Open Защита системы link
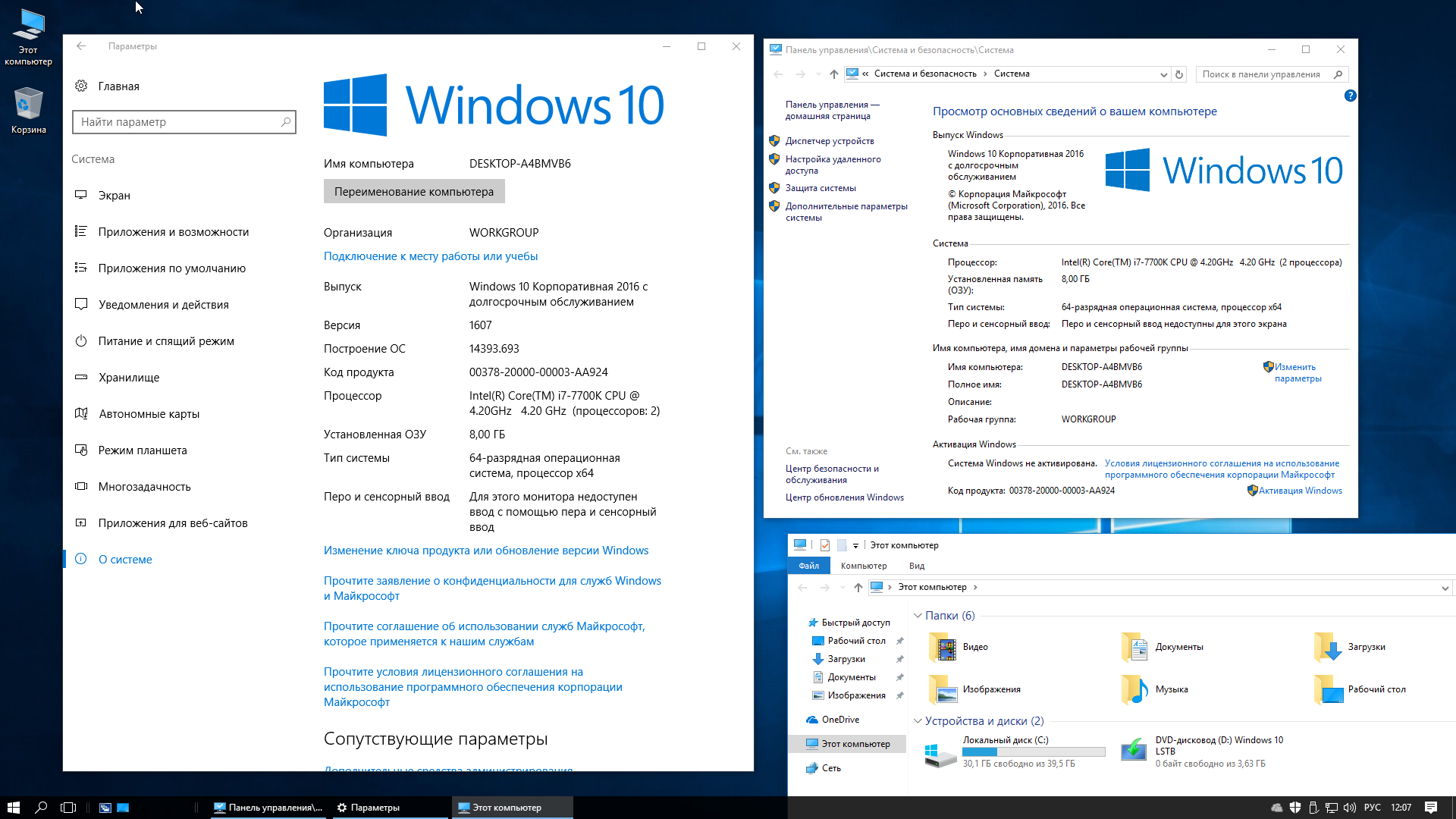Screen dimensions: 1456x819 click(821, 188)
